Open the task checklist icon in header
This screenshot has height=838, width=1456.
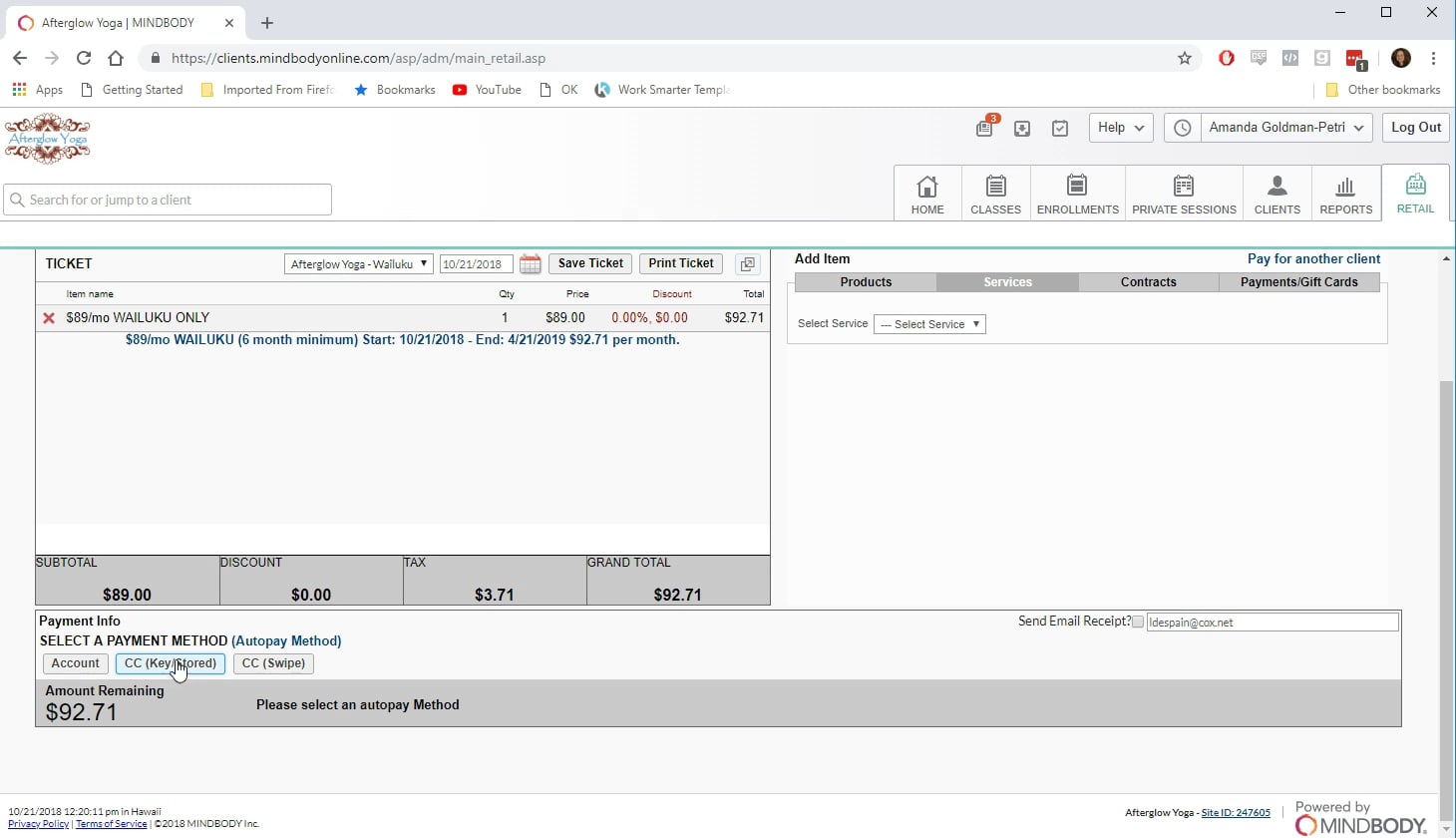(1060, 129)
